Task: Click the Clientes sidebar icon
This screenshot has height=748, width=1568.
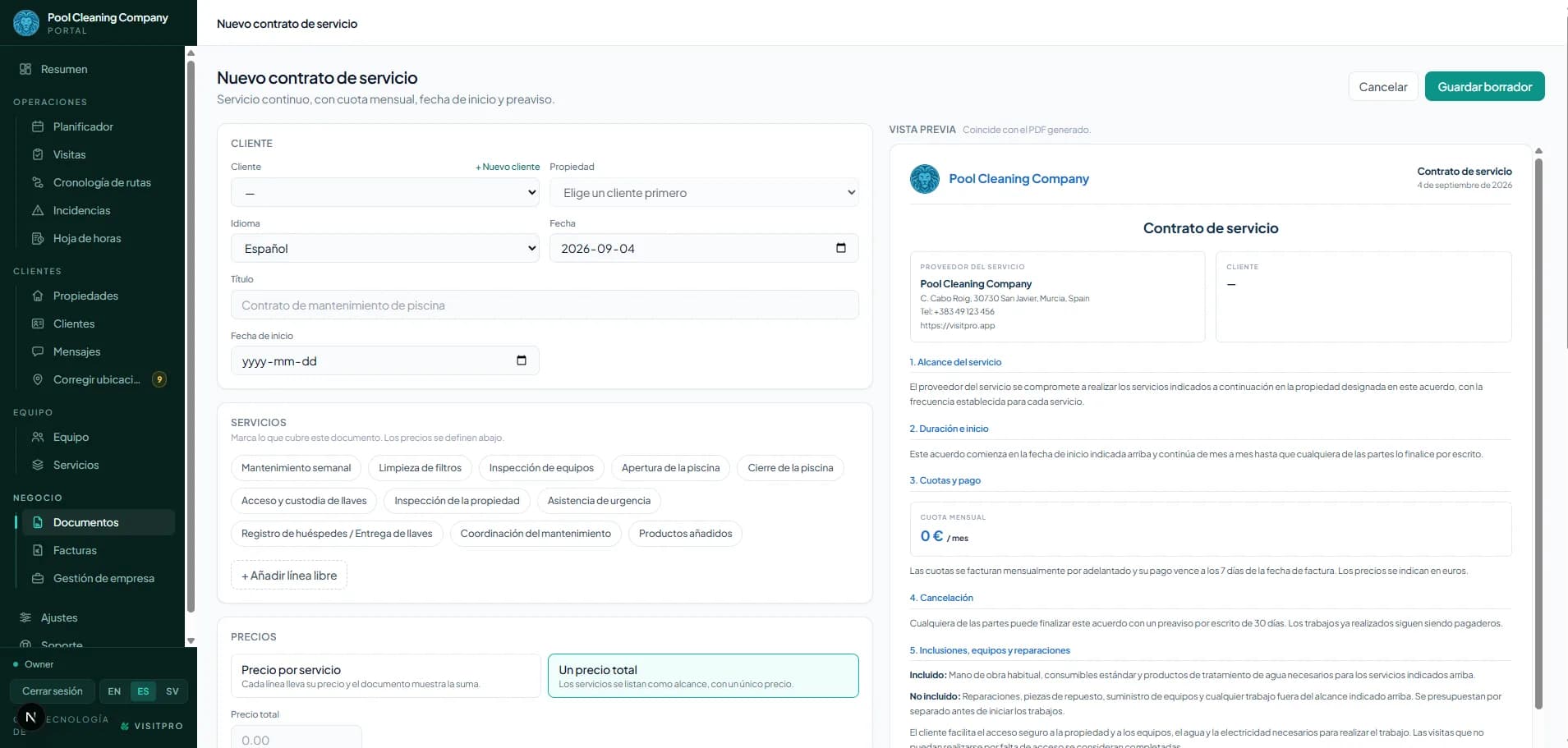Action: pyautogui.click(x=38, y=324)
